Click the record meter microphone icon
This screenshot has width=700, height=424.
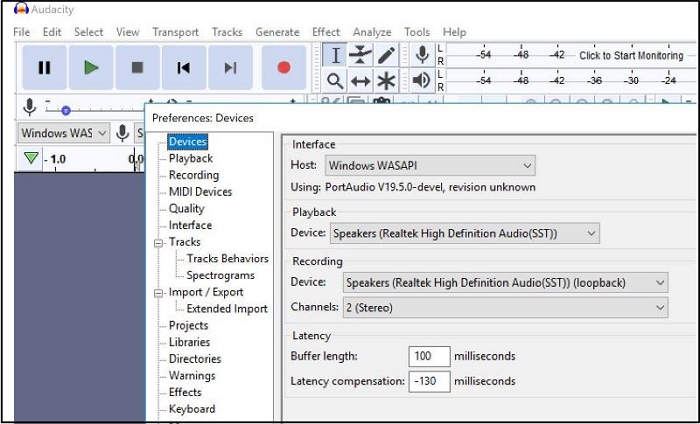point(422,55)
